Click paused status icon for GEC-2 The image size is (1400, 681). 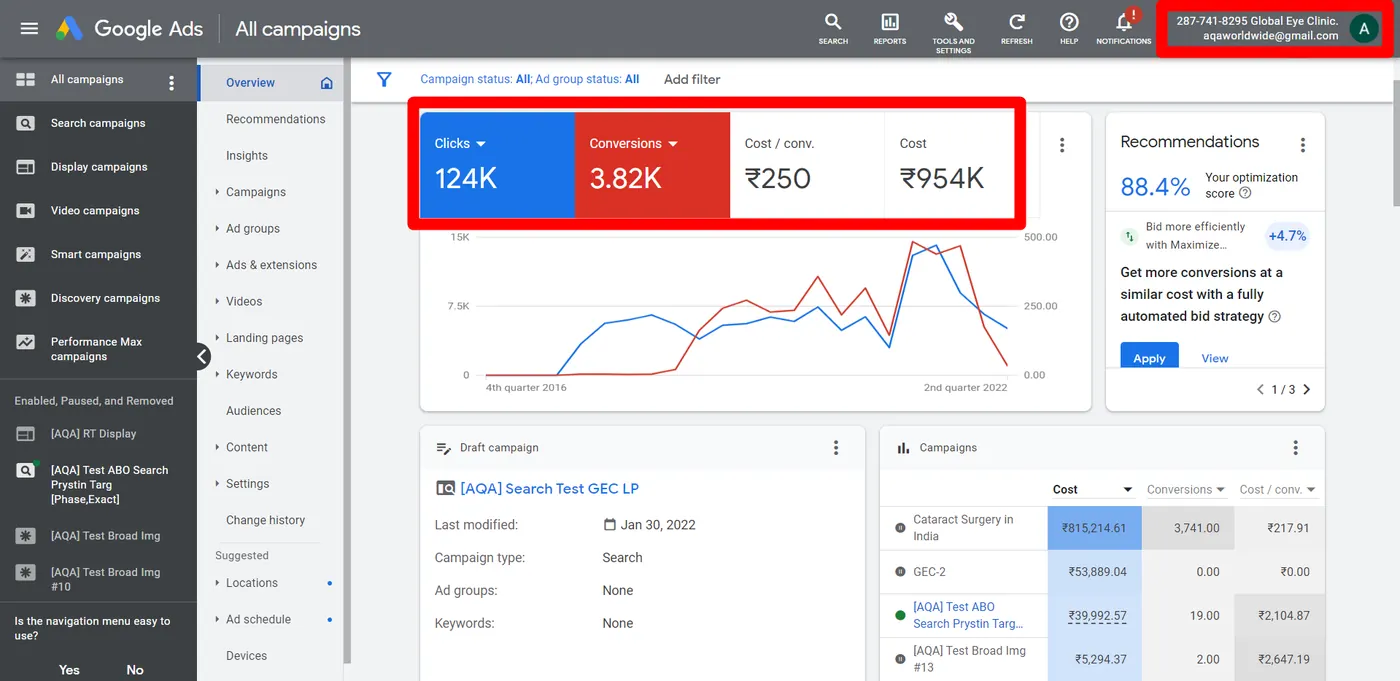900,572
